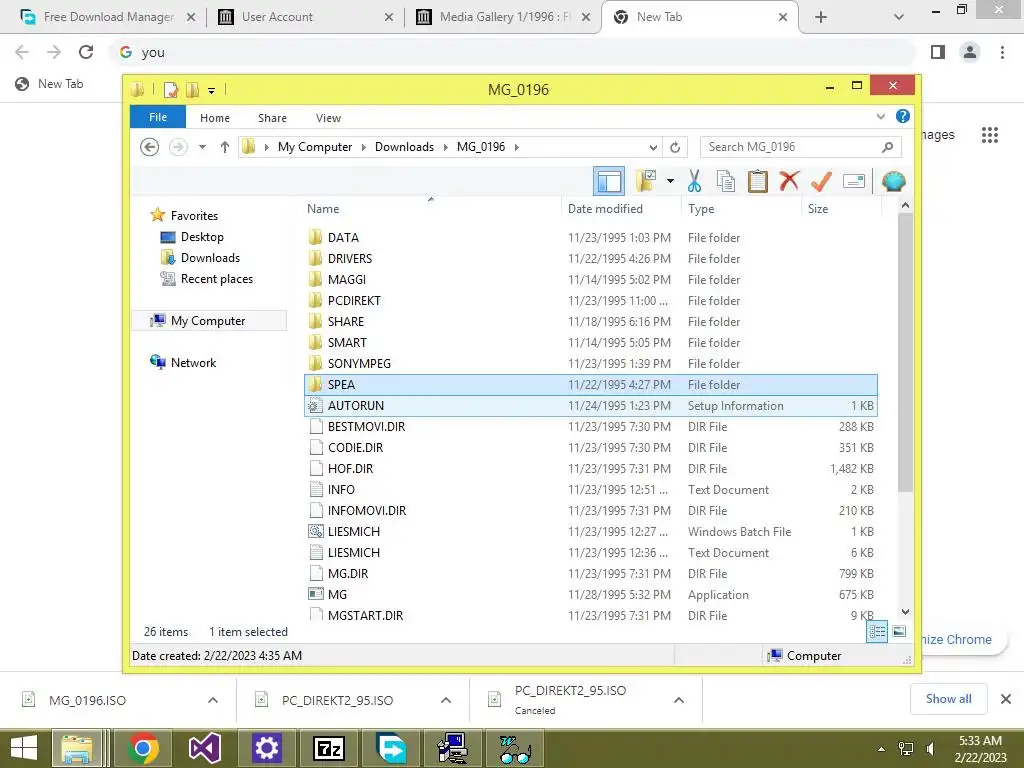Click the Classic Shell settings icon
Viewport: 1024px width, 768px height.
pyautogui.click(x=893, y=181)
